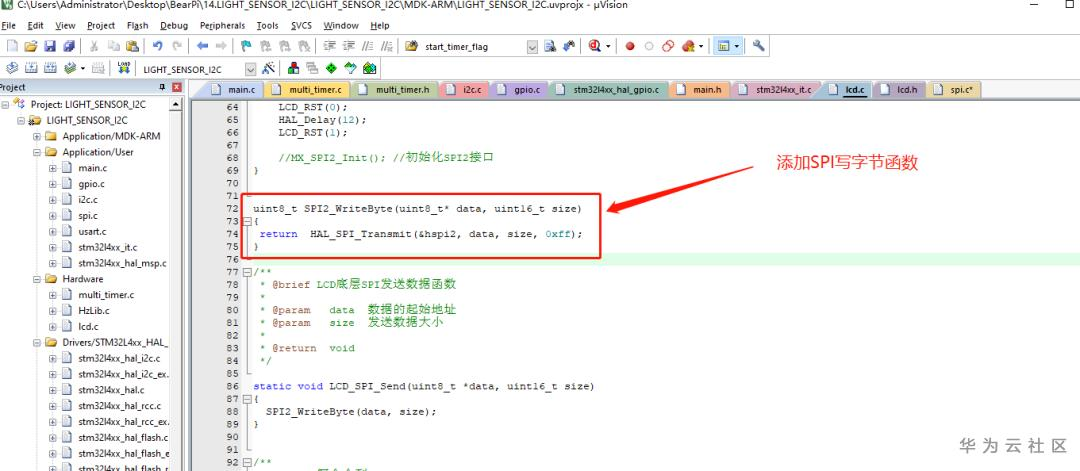Screen dimensions: 1080x471
Task: Expand the Application/MDK-ARM folder
Action: 37,136
